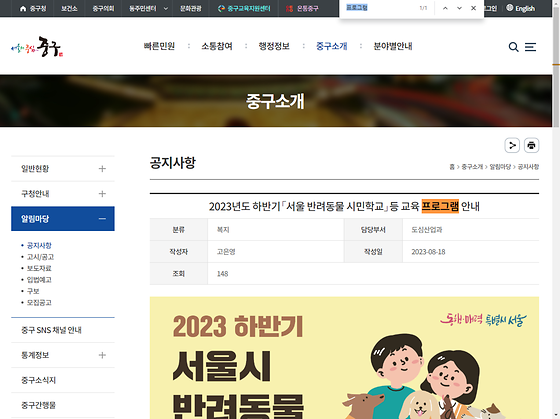
Task: Open the 중구의회 top bar link
Action: click(x=103, y=8)
